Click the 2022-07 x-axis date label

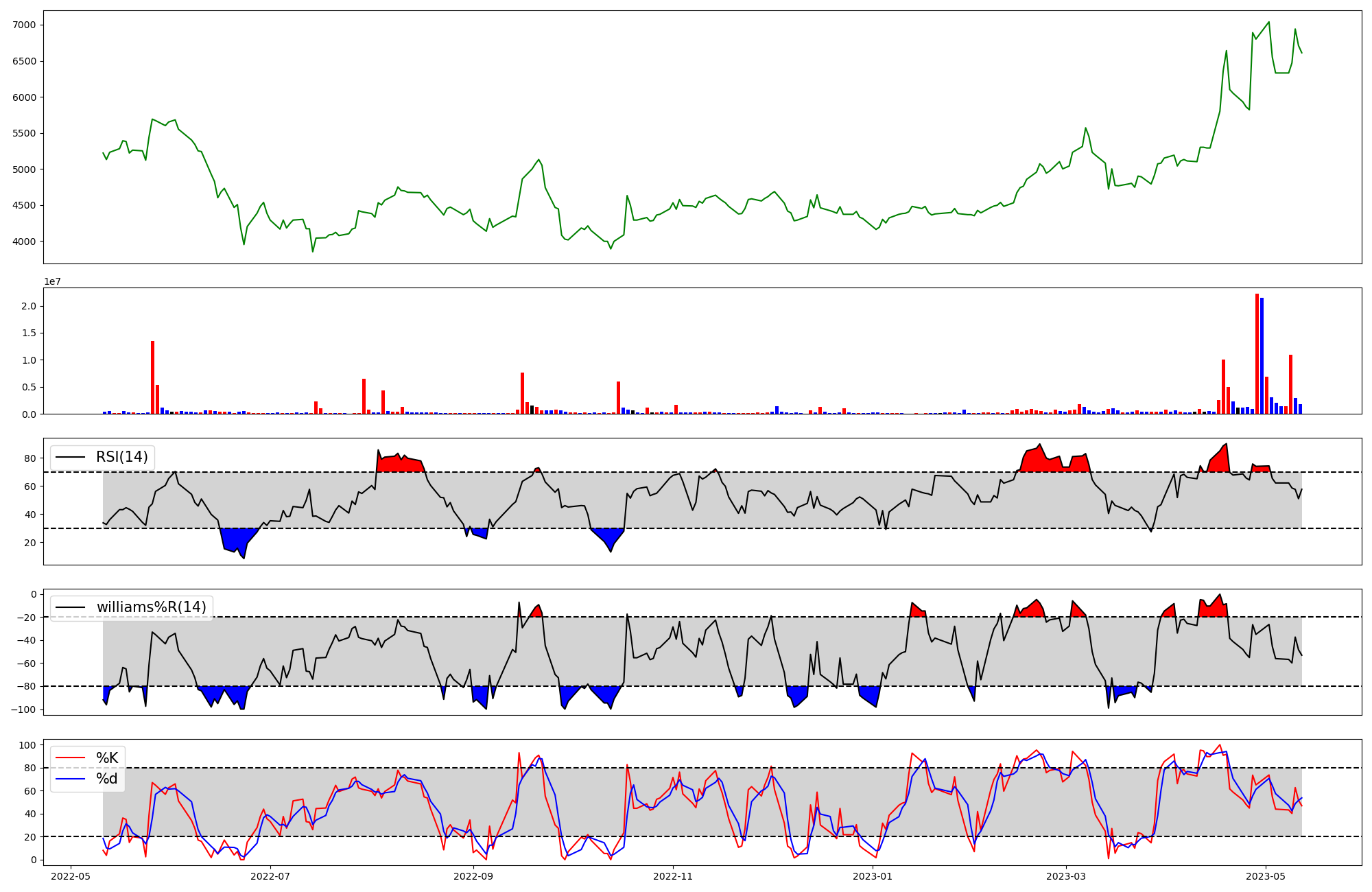click(271, 876)
